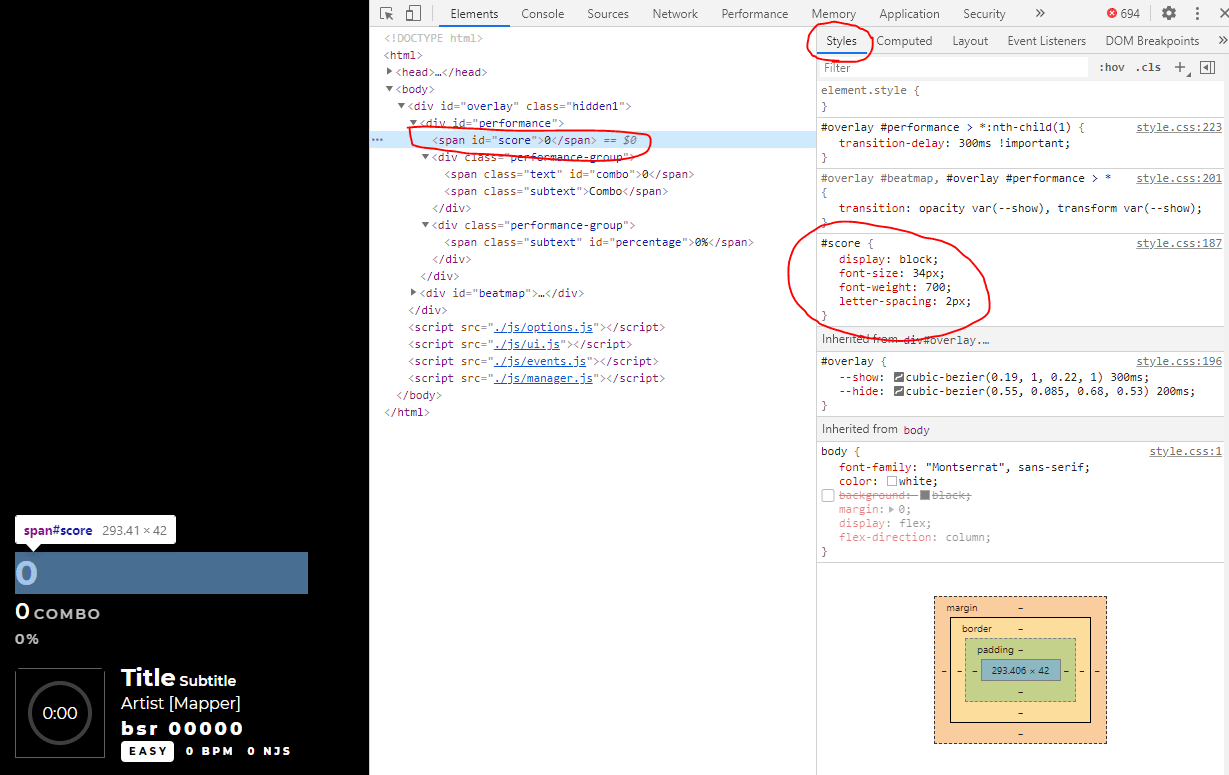Click the 'Title' text in overlay
1229x775 pixels.
click(148, 677)
